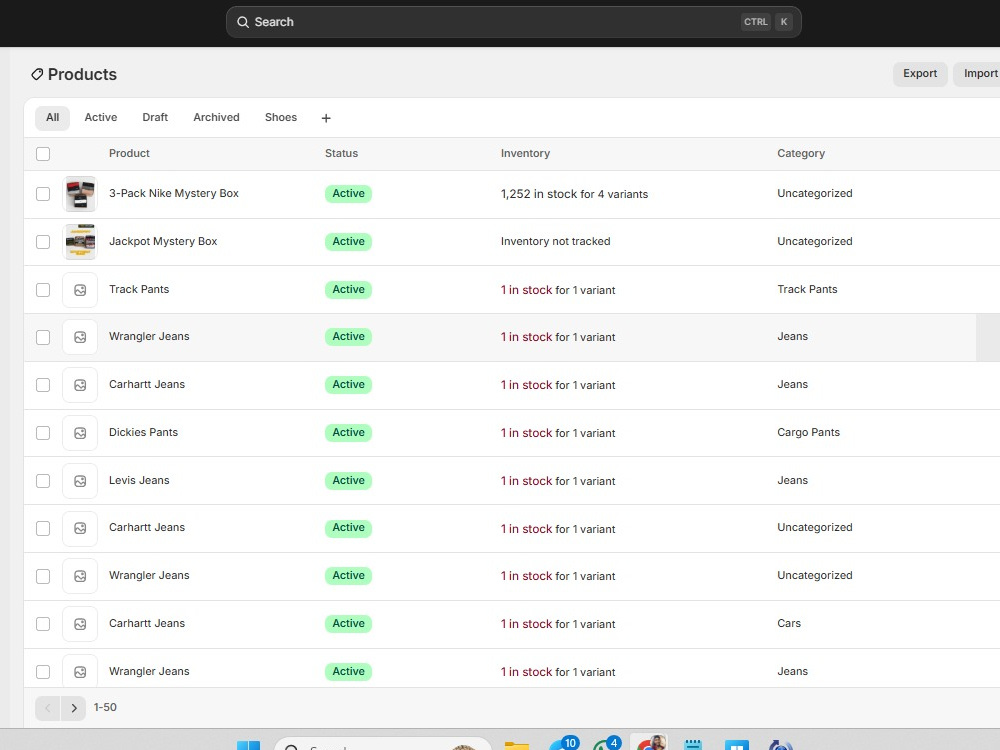Click the Dickies Pants inventory cell

coord(557,433)
